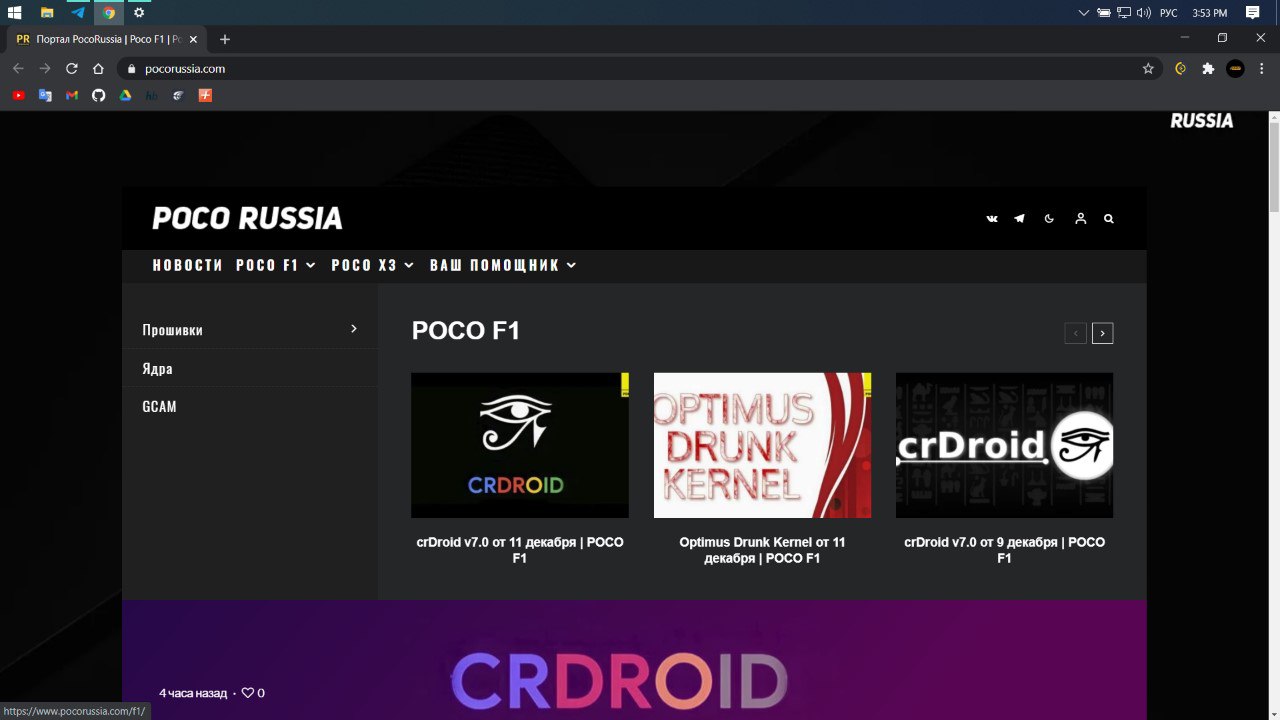
Task: Open File Explorer from the taskbar
Action: pyautogui.click(x=47, y=13)
